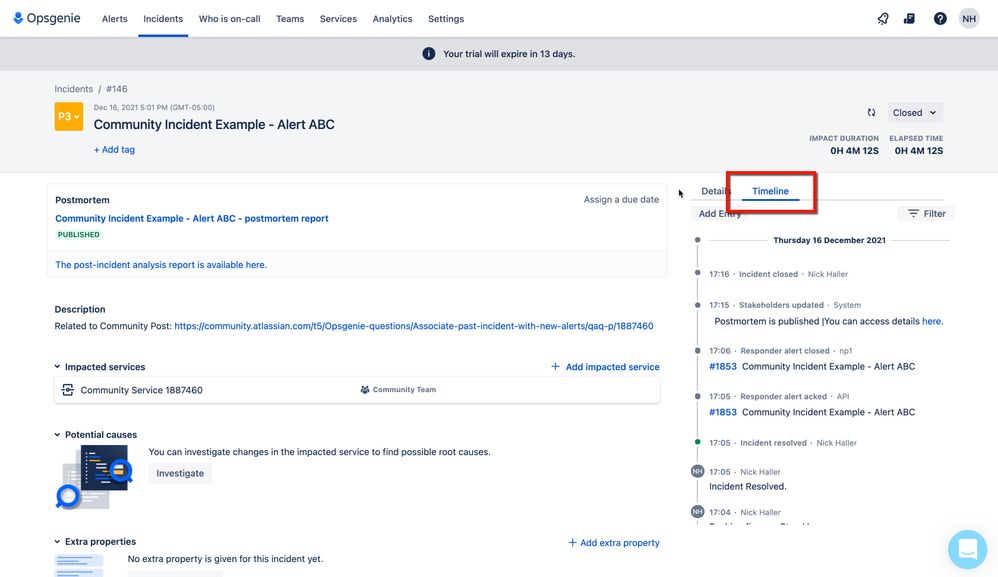Click the #146 breadcrumb text
Screen dimensions: 998x577
pos(116,89)
